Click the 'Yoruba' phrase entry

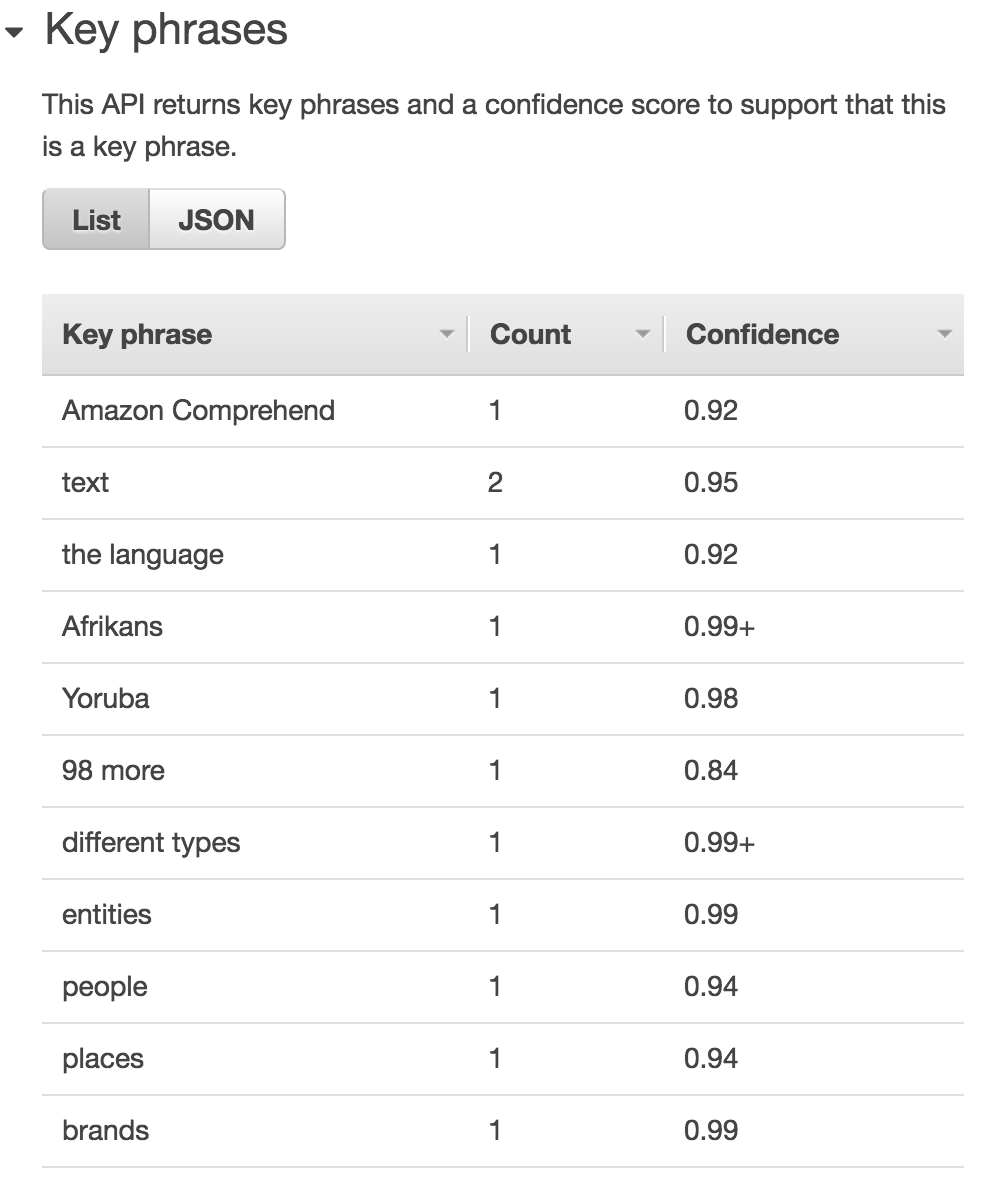tap(105, 699)
